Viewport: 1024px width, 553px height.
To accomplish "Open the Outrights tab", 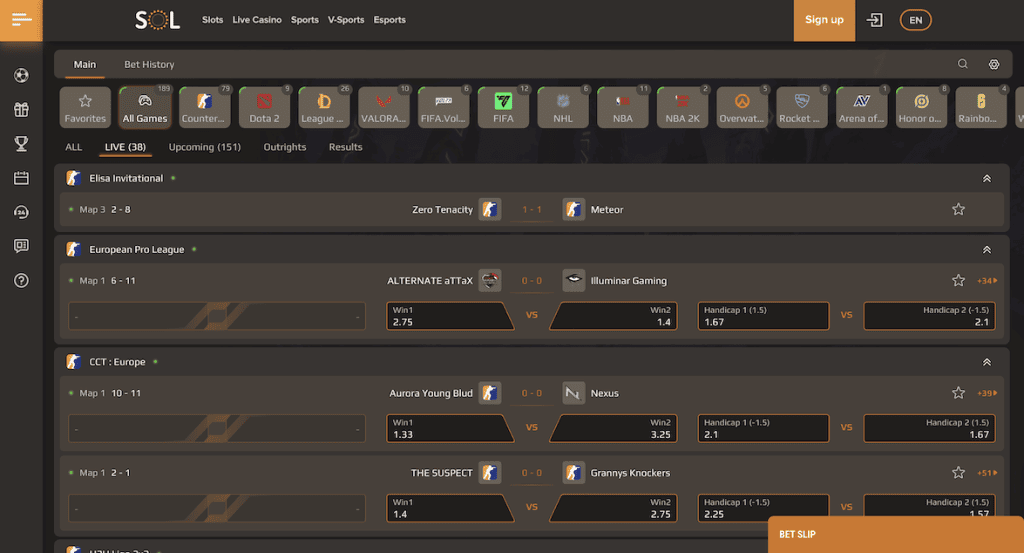I will [x=285, y=147].
